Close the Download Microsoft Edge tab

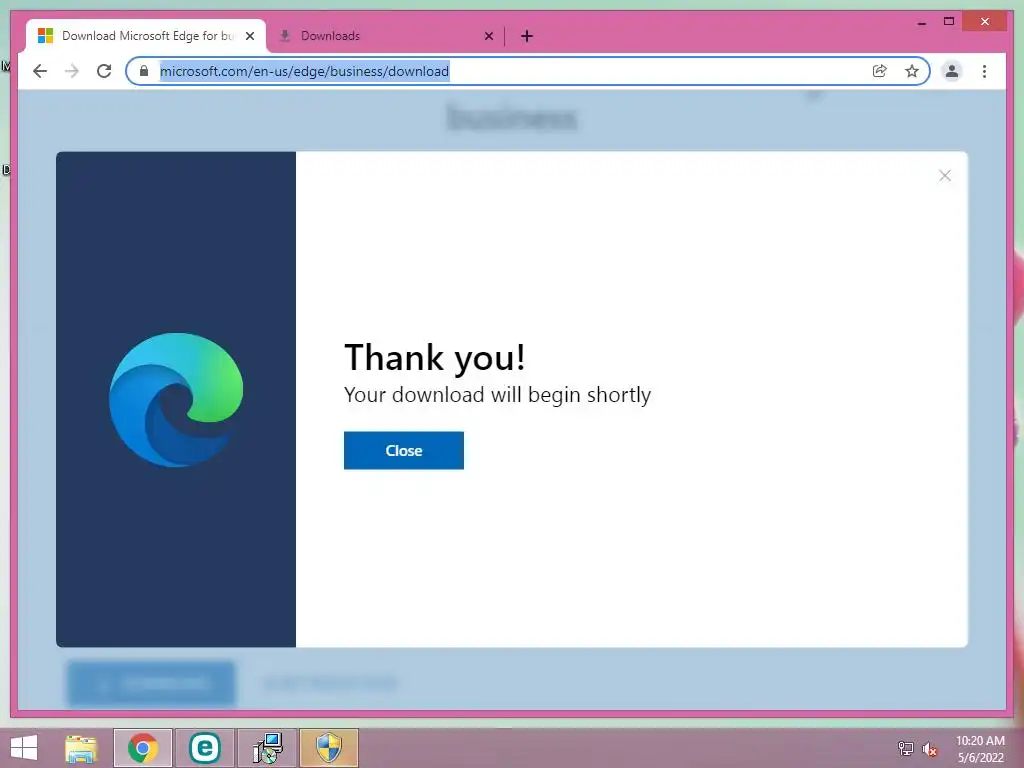coord(249,36)
